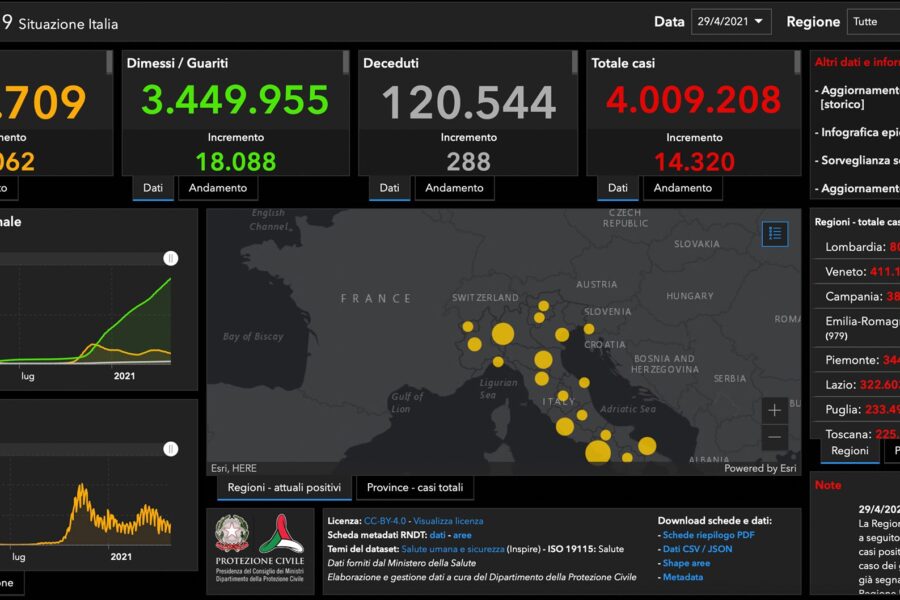The width and height of the screenshot is (900, 600).
Task: Click lower chart time slider handle
Action: pos(171,449)
